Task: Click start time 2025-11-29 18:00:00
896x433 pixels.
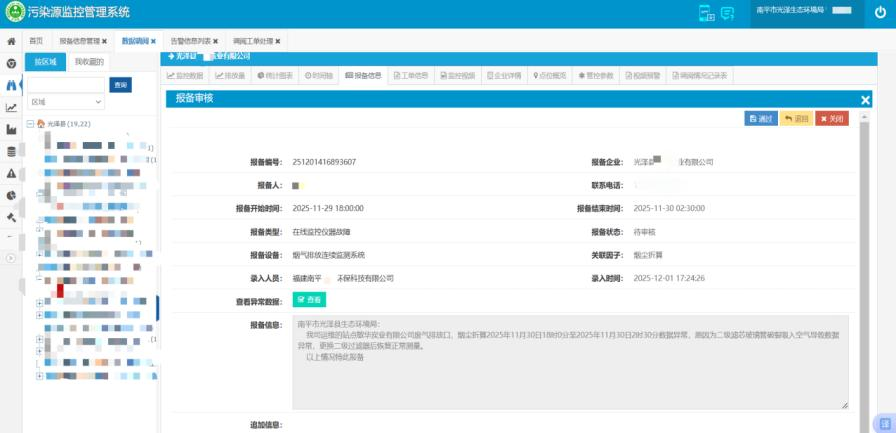Action: click(x=328, y=209)
